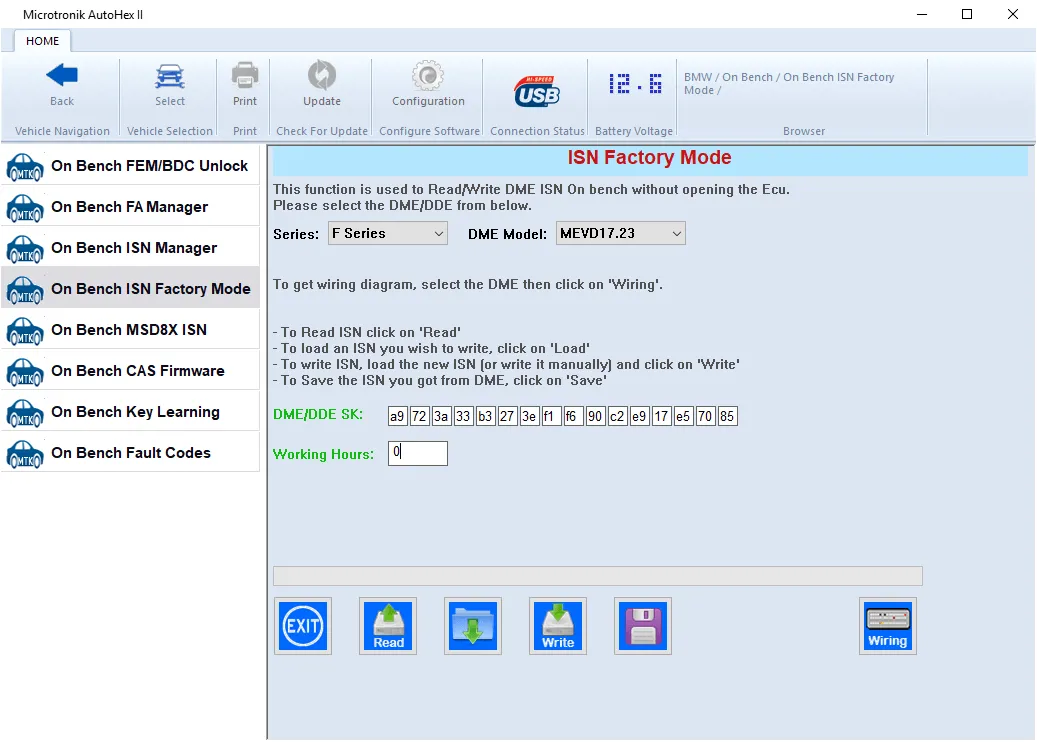
Task: Write ISN with the Write icon
Action: [558, 626]
